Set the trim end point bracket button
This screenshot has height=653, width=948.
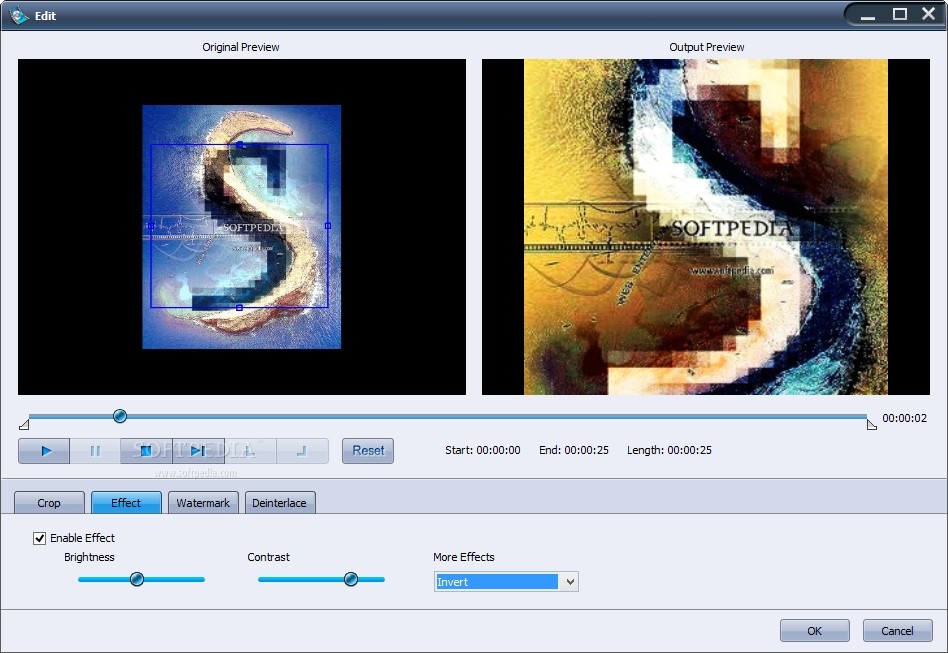click(302, 451)
